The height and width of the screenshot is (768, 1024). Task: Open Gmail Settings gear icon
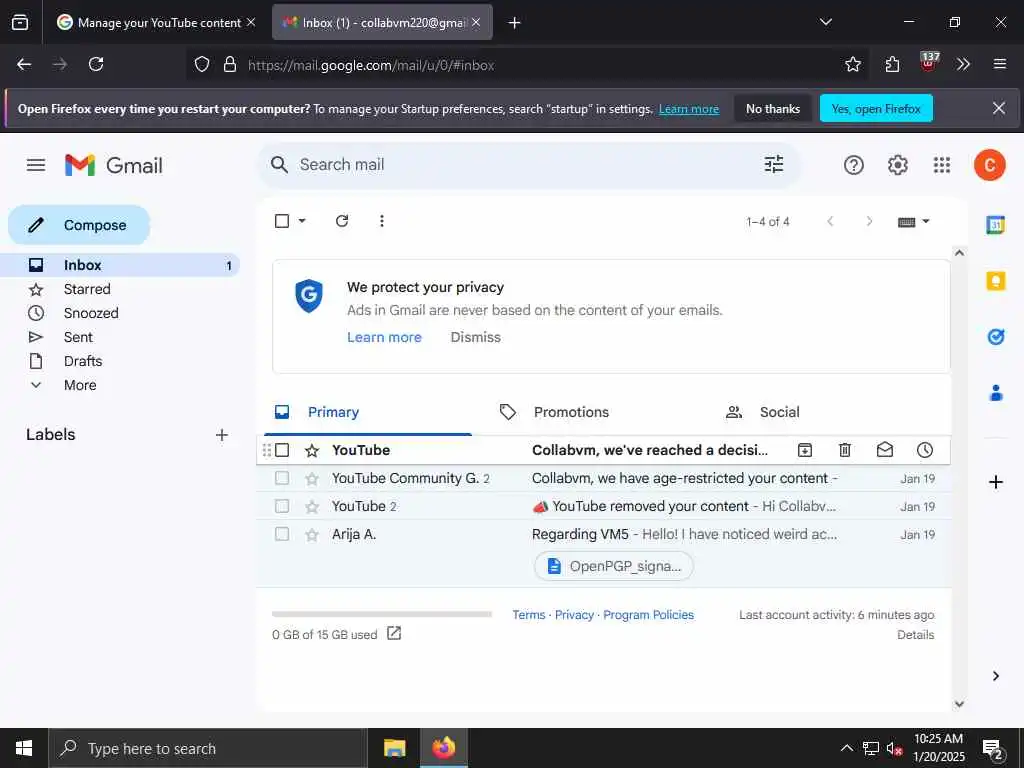click(x=898, y=165)
